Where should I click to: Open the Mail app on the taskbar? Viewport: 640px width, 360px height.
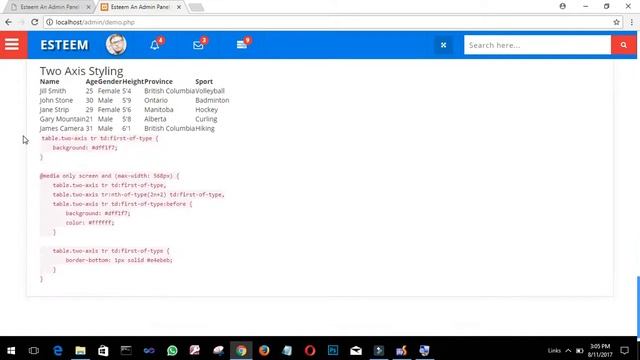(x=356, y=350)
